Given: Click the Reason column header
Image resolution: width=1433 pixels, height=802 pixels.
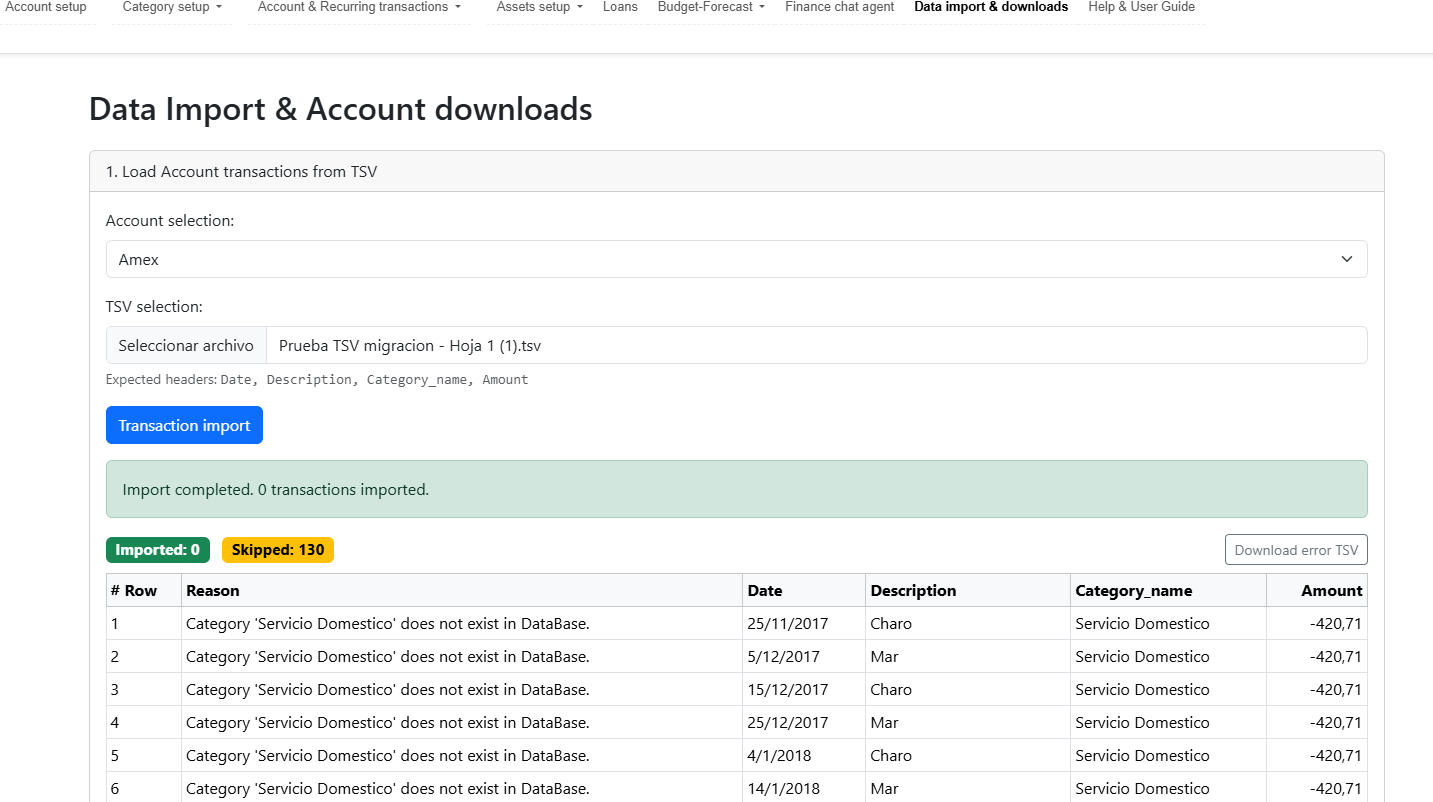Looking at the screenshot, I should [x=462, y=590].
